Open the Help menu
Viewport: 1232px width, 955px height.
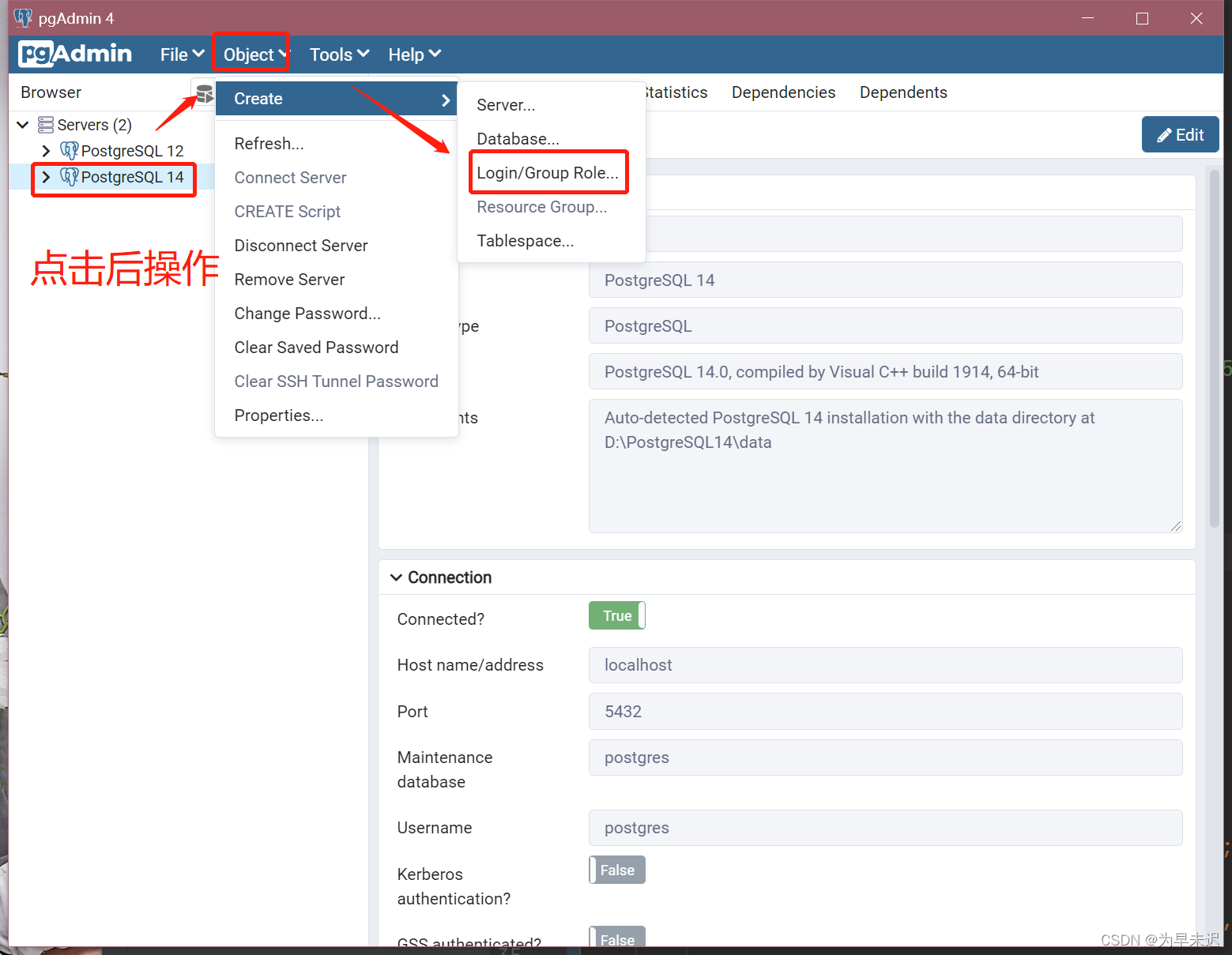(x=414, y=55)
